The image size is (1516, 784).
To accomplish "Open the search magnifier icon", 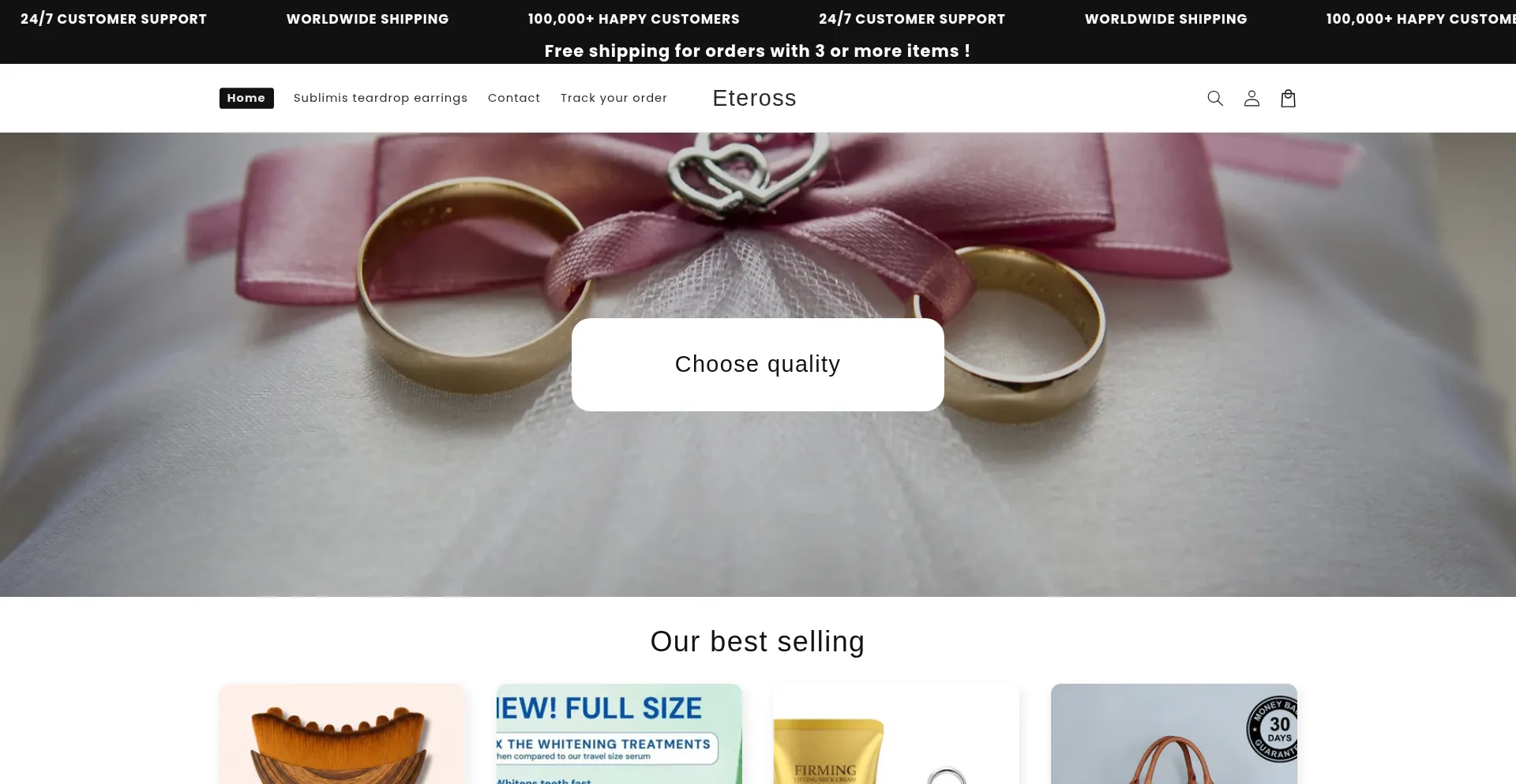I will pyautogui.click(x=1215, y=98).
